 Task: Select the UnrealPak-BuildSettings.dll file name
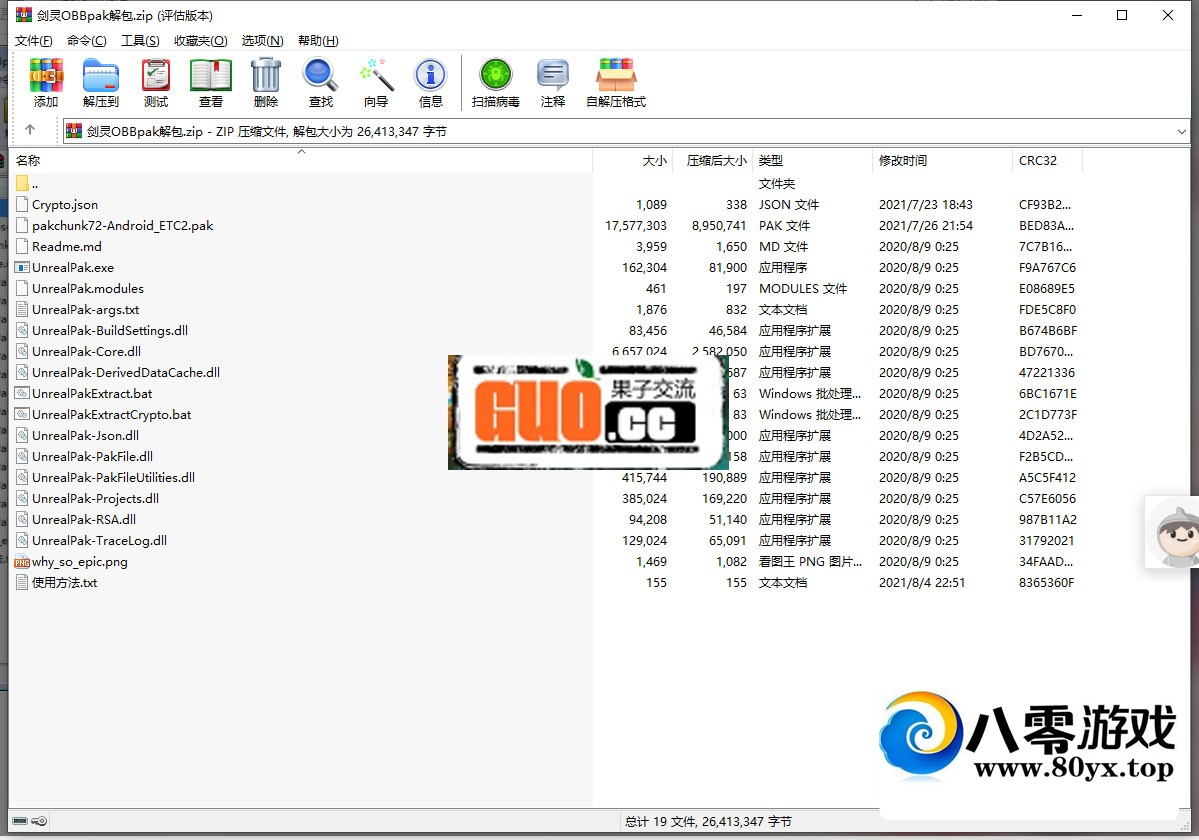point(110,331)
